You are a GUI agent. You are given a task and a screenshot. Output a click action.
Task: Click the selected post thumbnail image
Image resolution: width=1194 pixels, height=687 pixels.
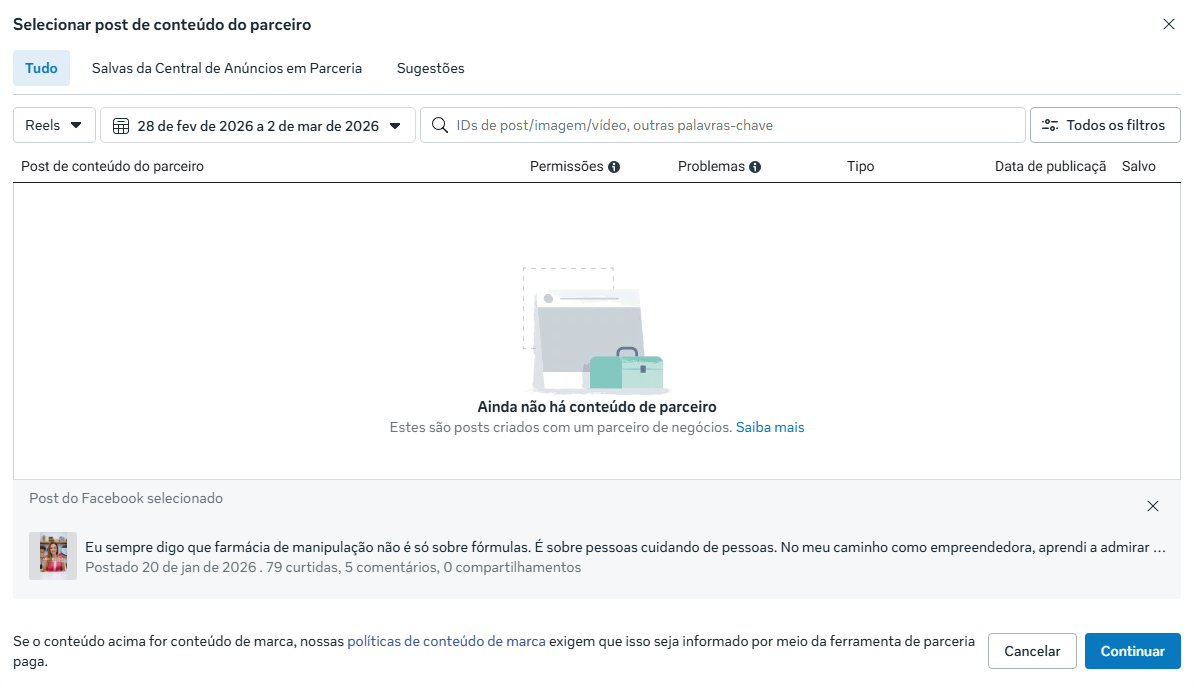pos(53,556)
